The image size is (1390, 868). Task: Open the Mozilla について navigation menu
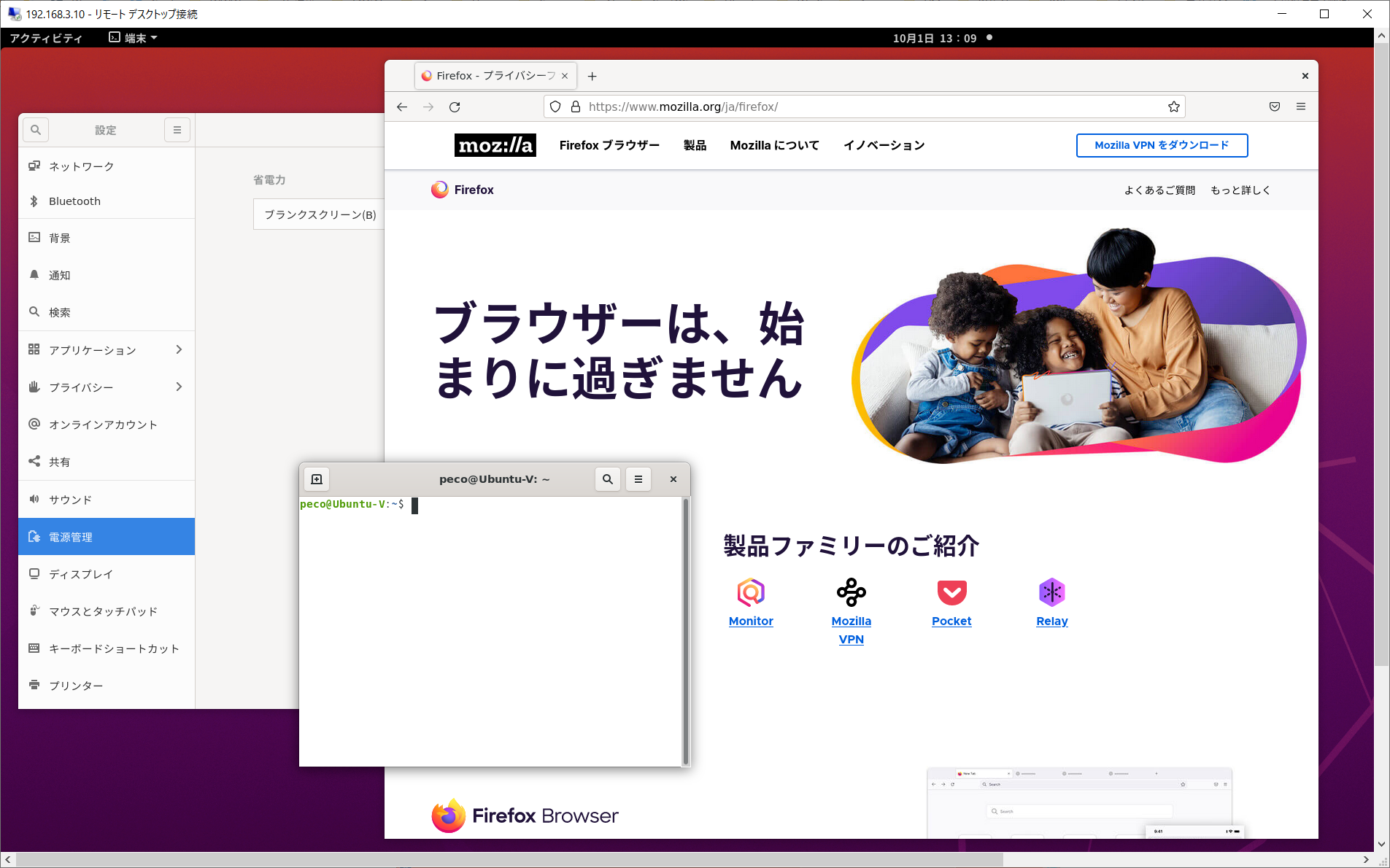pos(774,145)
